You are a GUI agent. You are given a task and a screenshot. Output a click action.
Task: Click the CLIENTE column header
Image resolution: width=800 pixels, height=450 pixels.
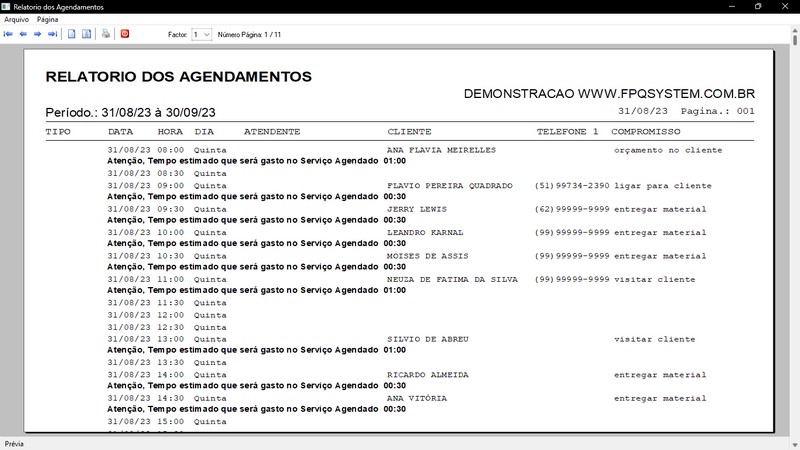(x=409, y=132)
